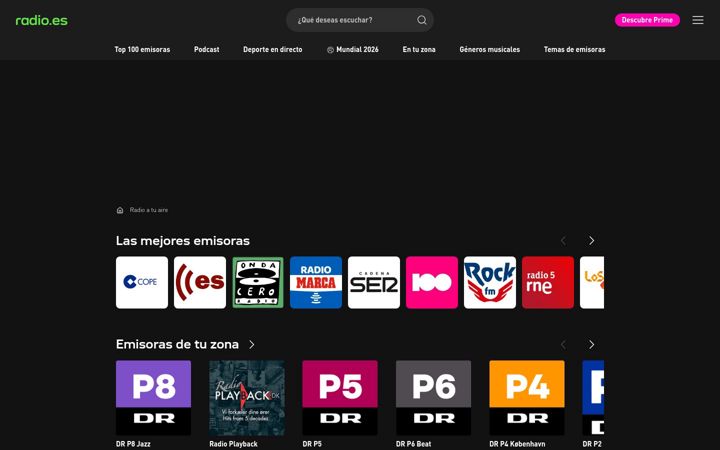720x450 pixels.
Task: Open the Rock FM station tile
Action: (490, 282)
